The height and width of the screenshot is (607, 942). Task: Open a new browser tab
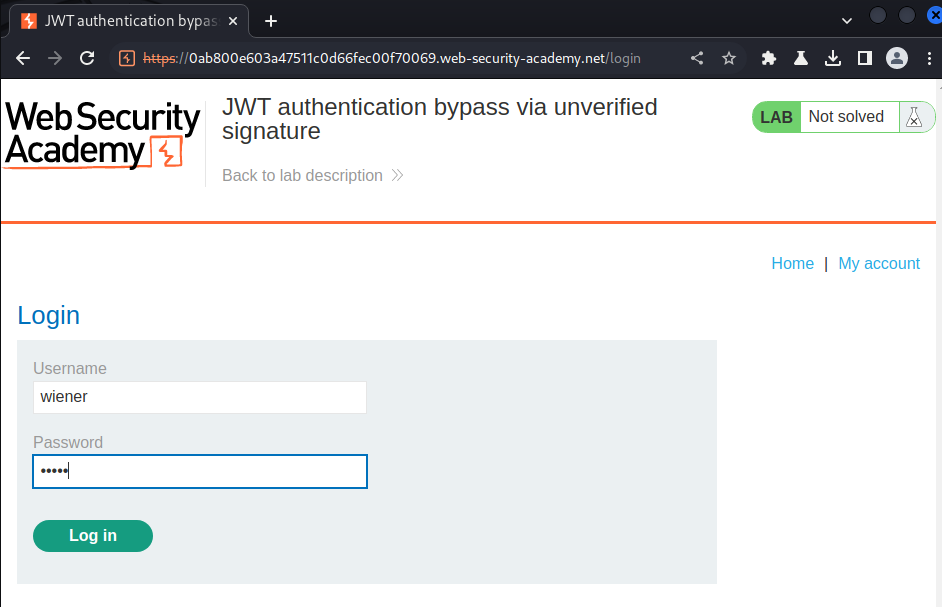coord(271,21)
